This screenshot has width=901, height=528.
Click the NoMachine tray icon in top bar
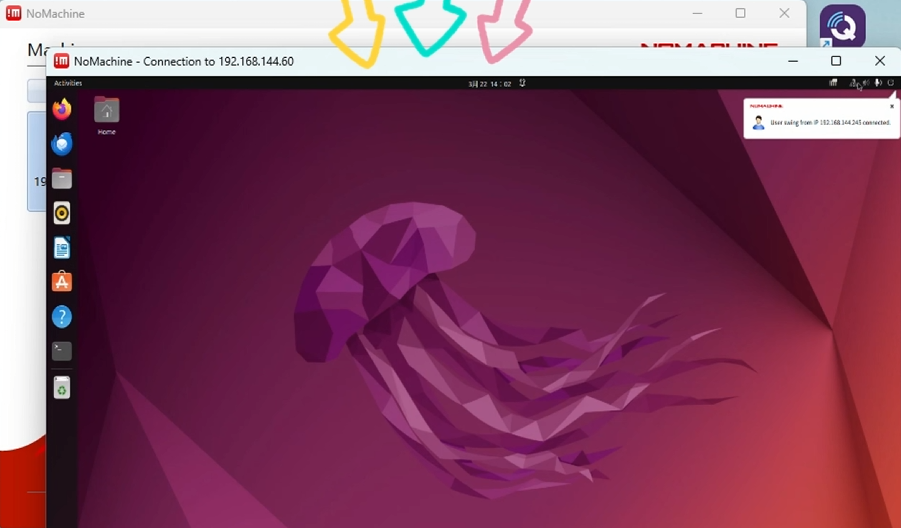coord(833,83)
